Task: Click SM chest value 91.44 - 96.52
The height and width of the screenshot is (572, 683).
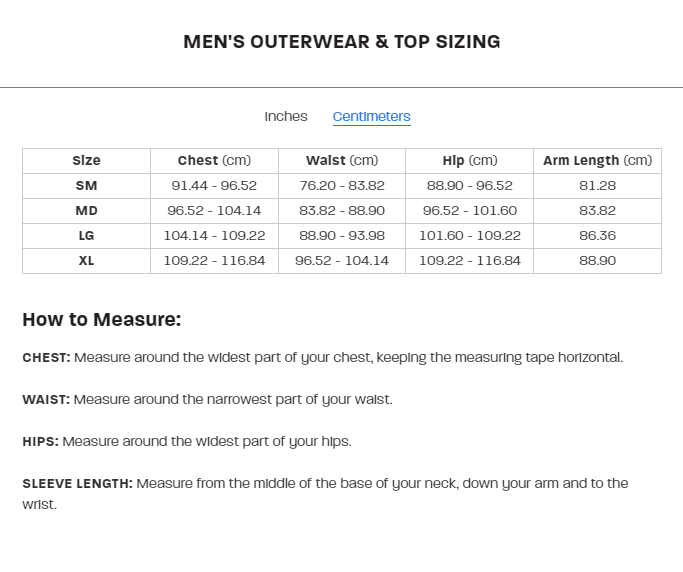Action: 214,186
